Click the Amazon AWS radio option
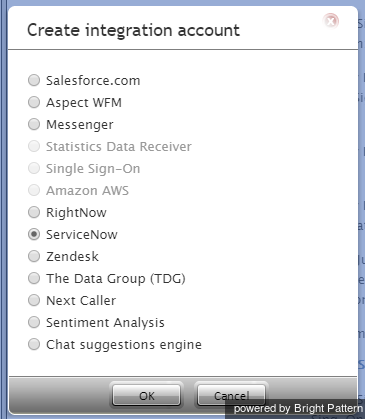The width and height of the screenshot is (365, 419). (x=34, y=190)
